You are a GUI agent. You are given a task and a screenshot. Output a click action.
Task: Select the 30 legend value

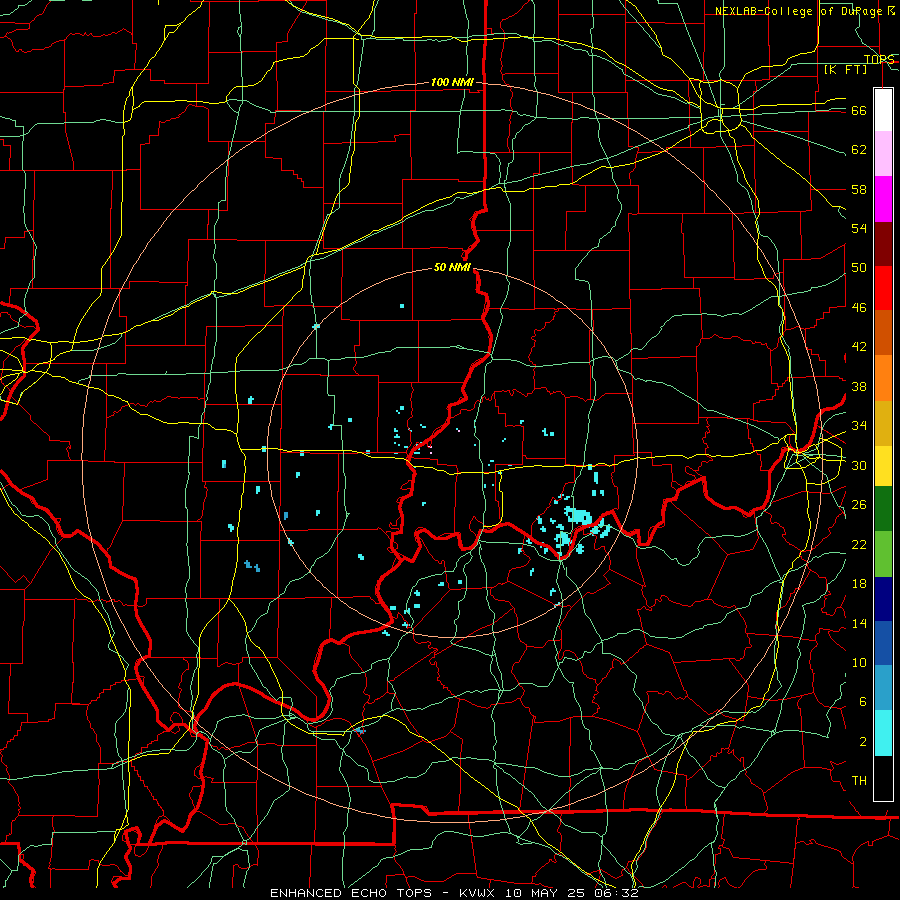pyautogui.click(x=859, y=465)
